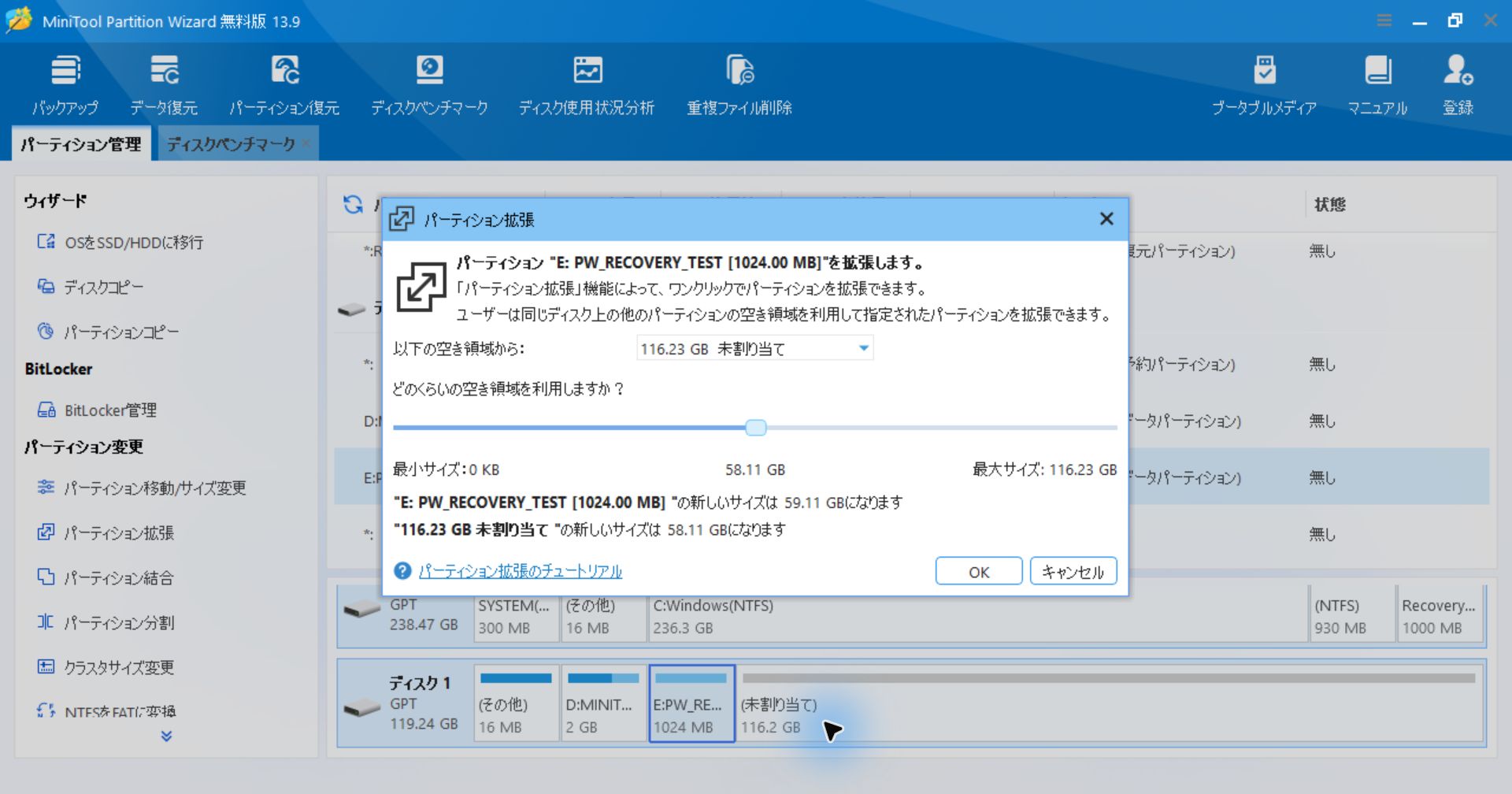Click the 状態 column header
The width and height of the screenshot is (1512, 794).
(x=1330, y=205)
